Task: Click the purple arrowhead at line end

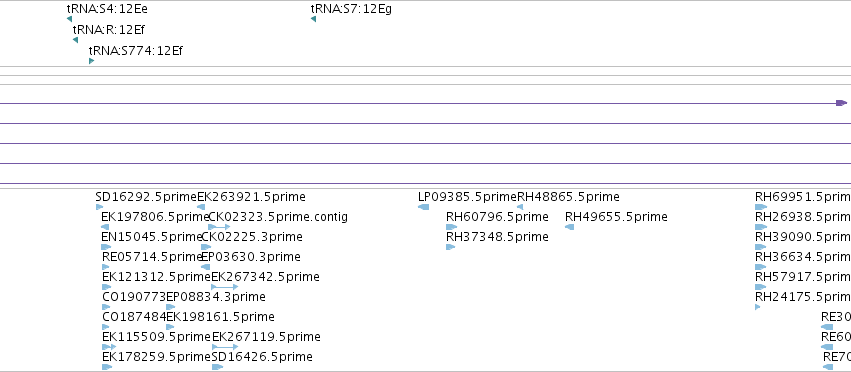Action: (x=841, y=103)
